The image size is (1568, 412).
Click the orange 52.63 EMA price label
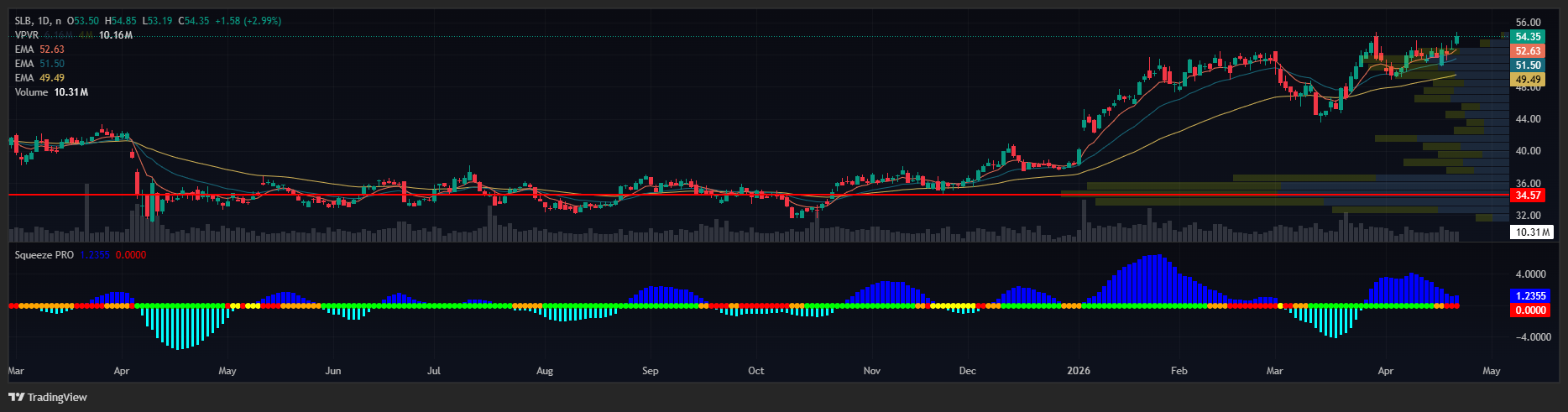(1528, 51)
